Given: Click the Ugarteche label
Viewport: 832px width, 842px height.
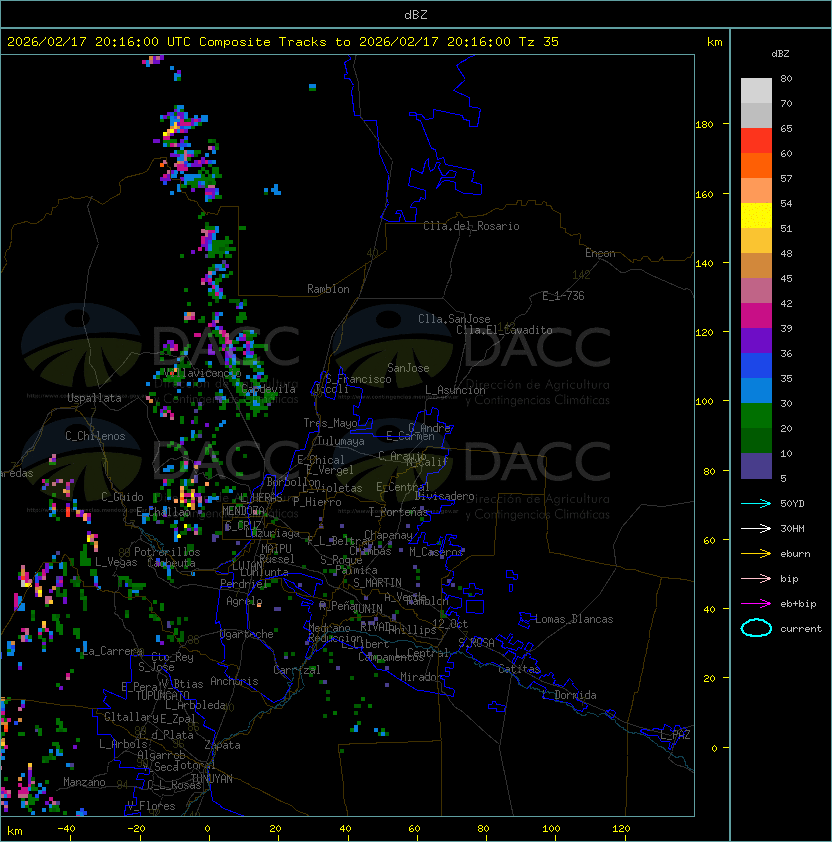Looking at the screenshot, I should click(247, 634).
